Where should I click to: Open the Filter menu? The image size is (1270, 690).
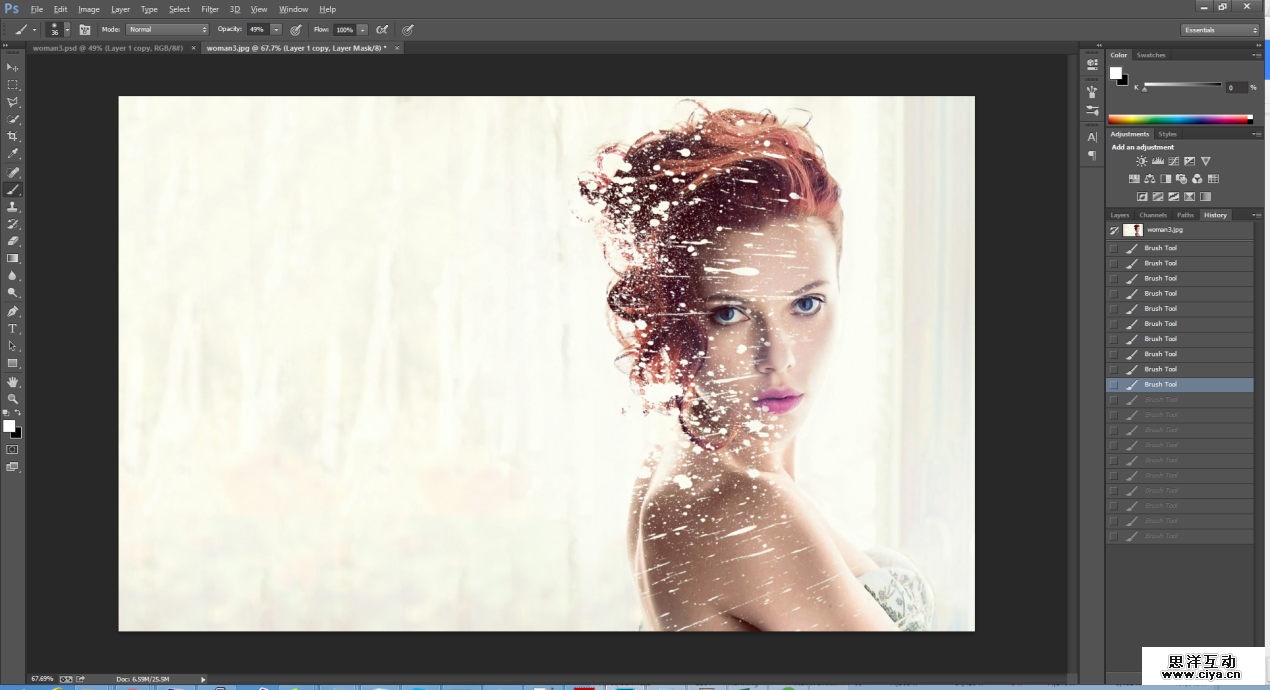click(x=210, y=9)
